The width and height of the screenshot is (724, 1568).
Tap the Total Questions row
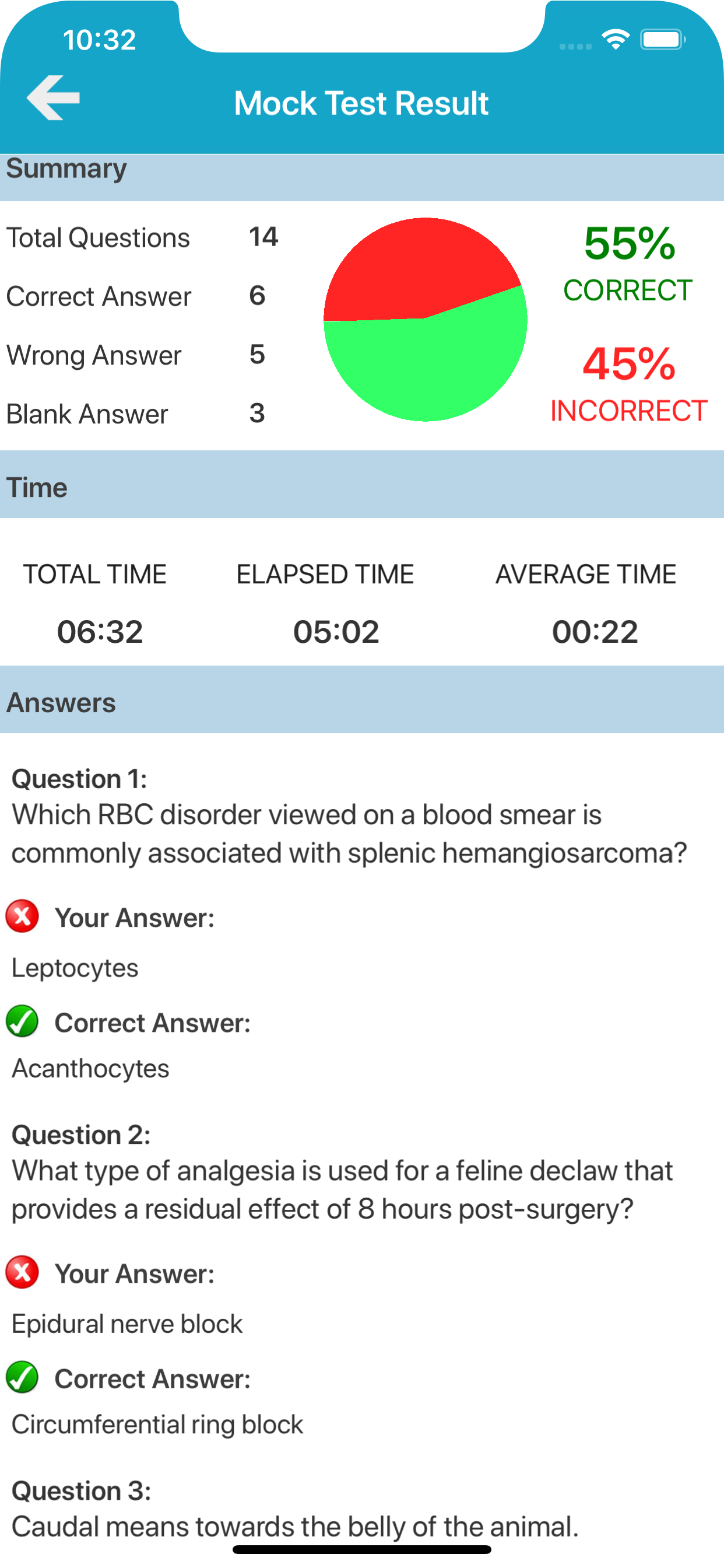click(x=142, y=237)
